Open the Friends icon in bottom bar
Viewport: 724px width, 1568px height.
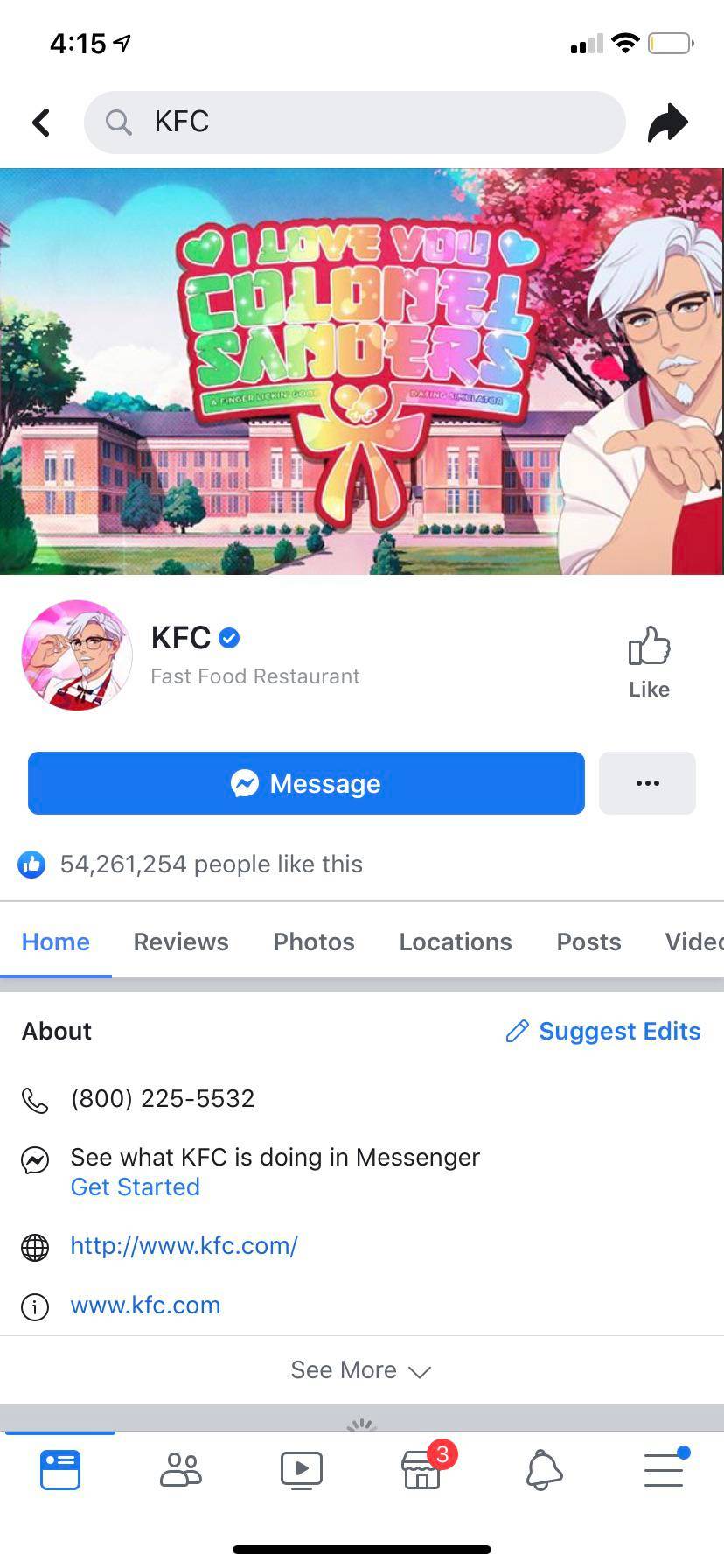181,1469
